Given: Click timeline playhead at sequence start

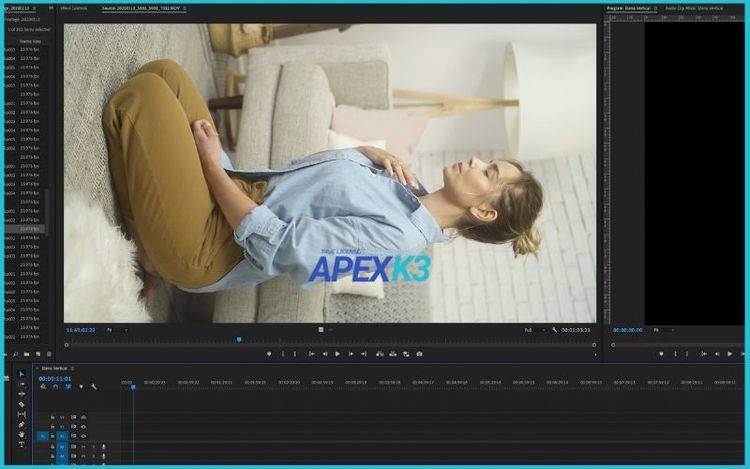Looking at the screenshot, I should click(133, 386).
